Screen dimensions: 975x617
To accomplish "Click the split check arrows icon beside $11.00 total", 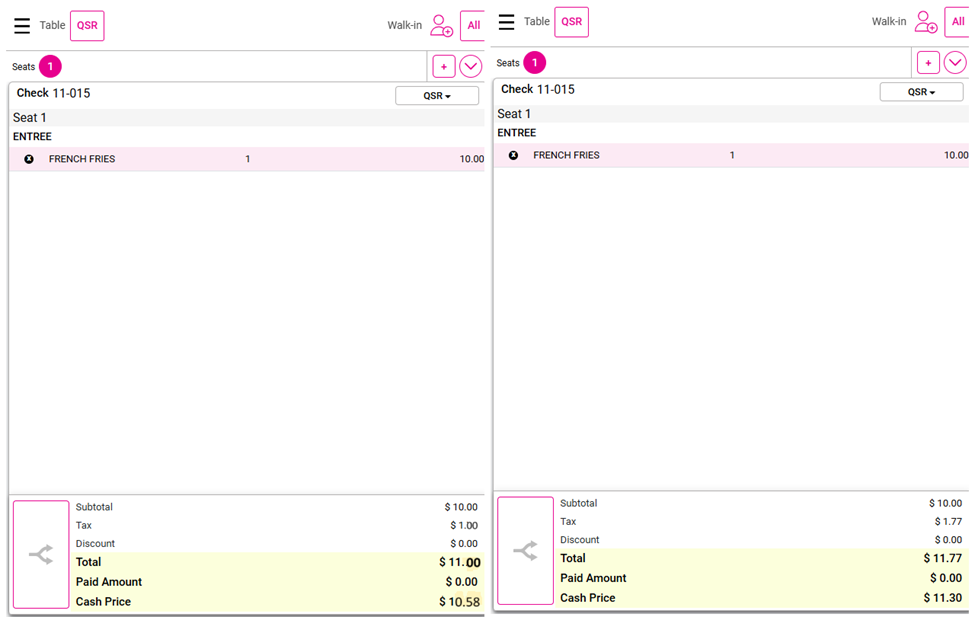I will pyautogui.click(x=41, y=554).
